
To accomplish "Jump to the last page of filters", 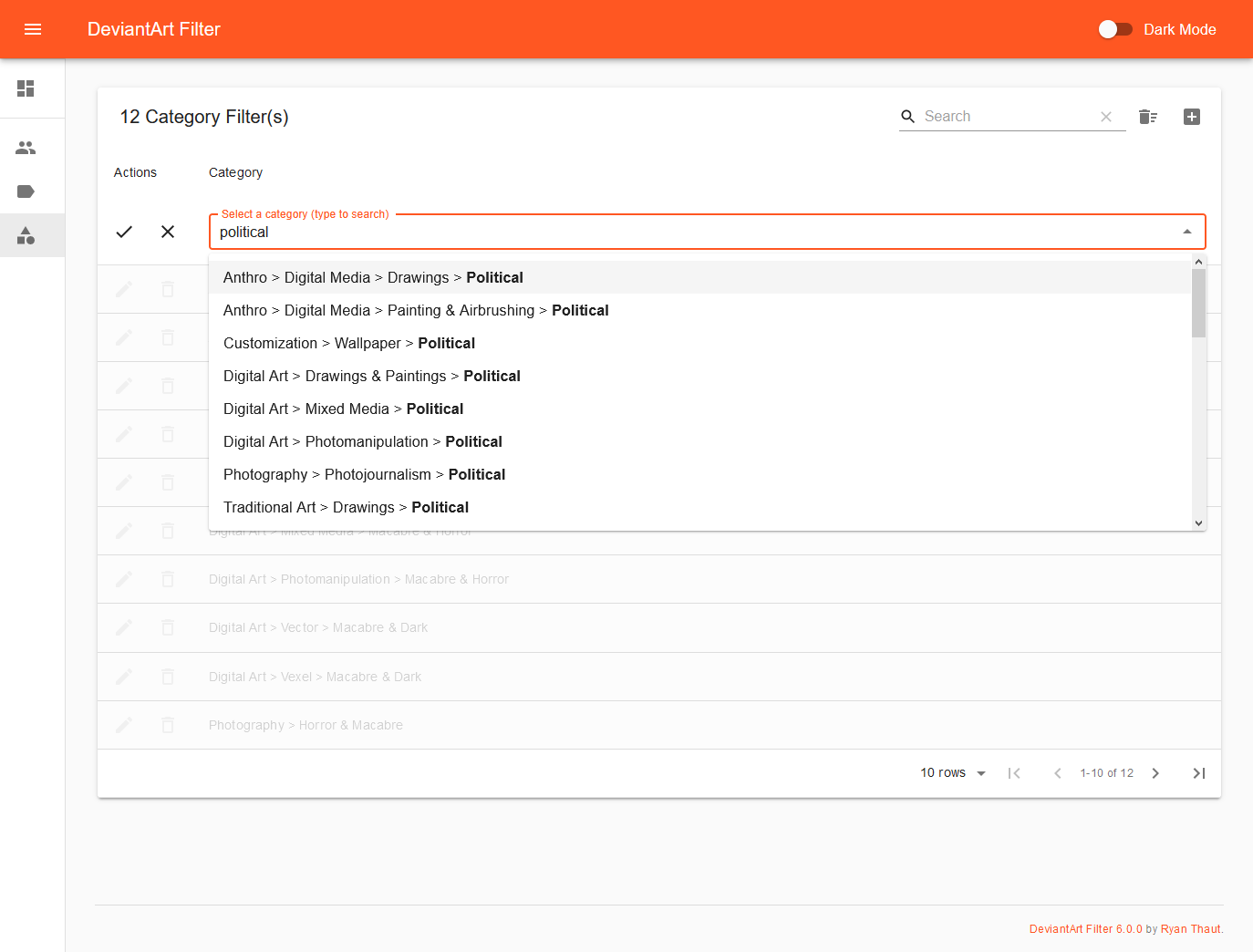I will [x=1199, y=773].
